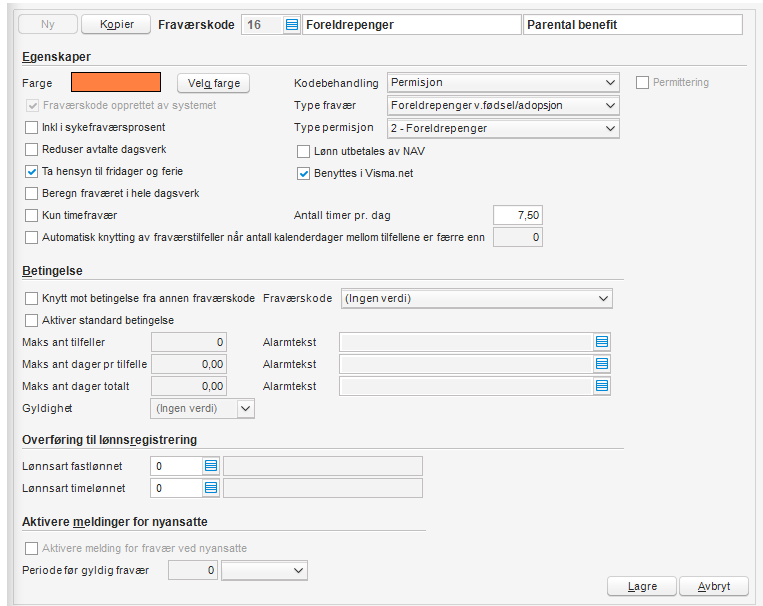Open the Kodebehandling dropdown
763x606 pixels.
(x=610, y=82)
